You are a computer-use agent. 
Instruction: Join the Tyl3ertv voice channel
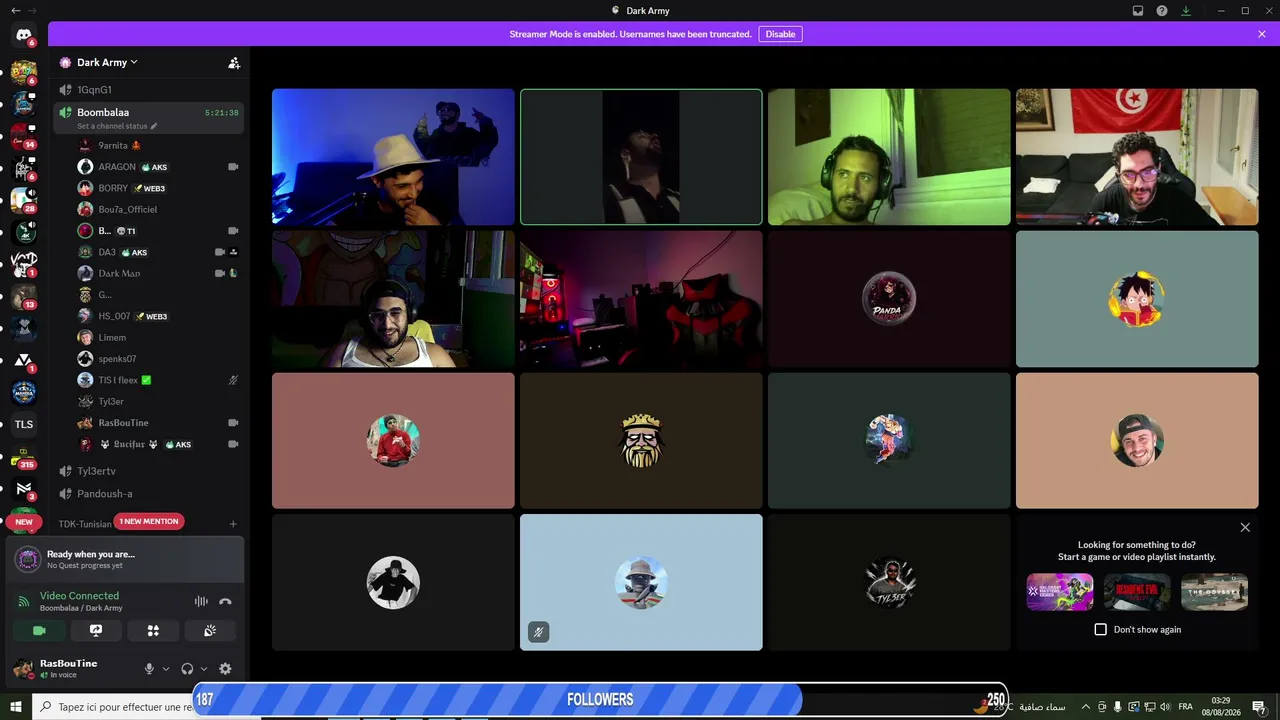(x=149, y=471)
